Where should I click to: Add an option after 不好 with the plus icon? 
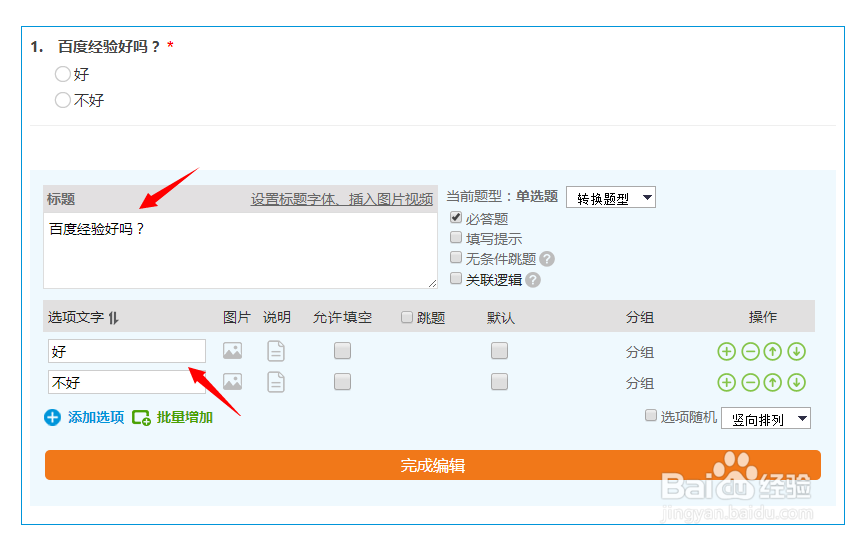pyautogui.click(x=726, y=383)
